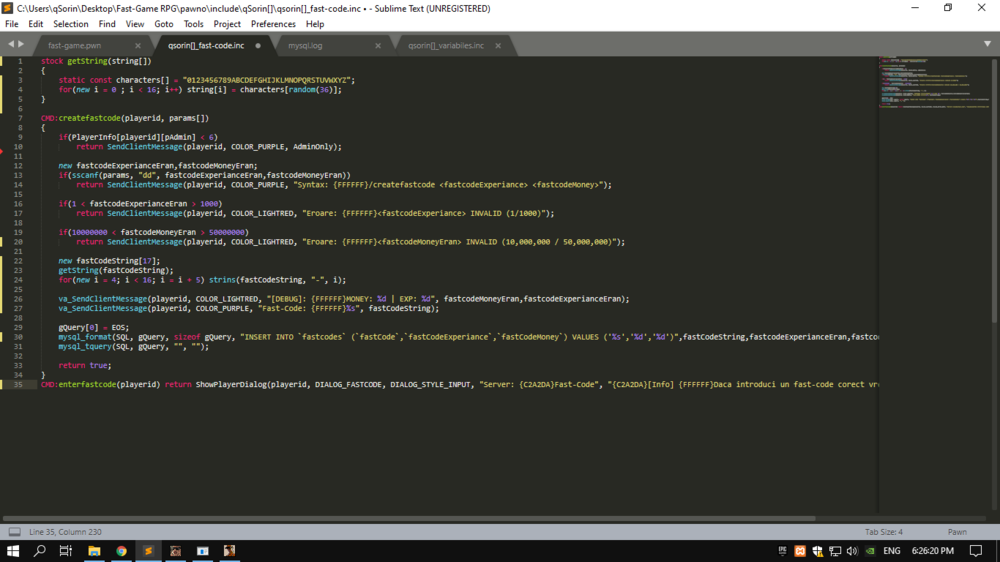Open the Project menu
1000x562 pixels.
227,24
